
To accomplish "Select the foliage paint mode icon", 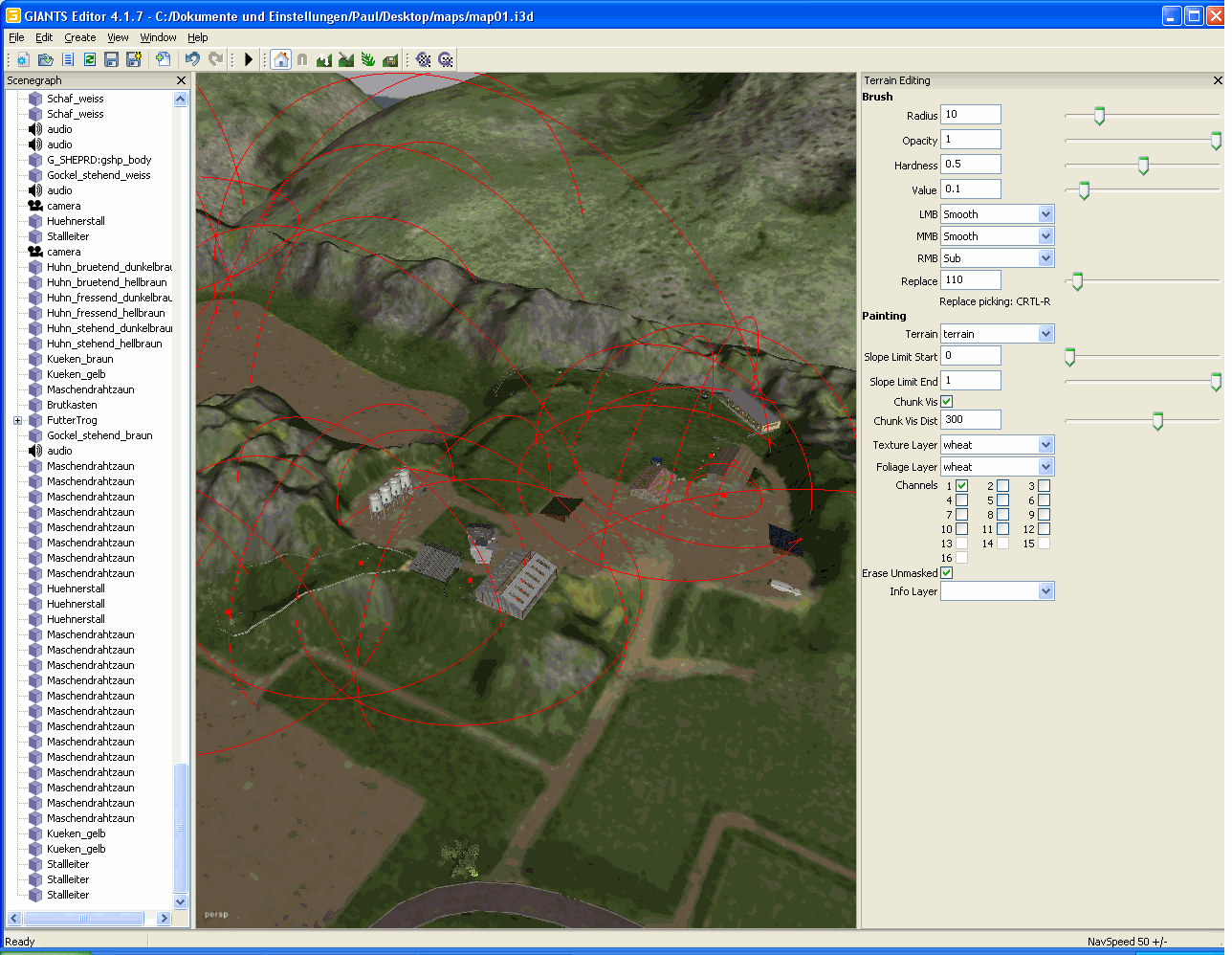I will [x=368, y=59].
